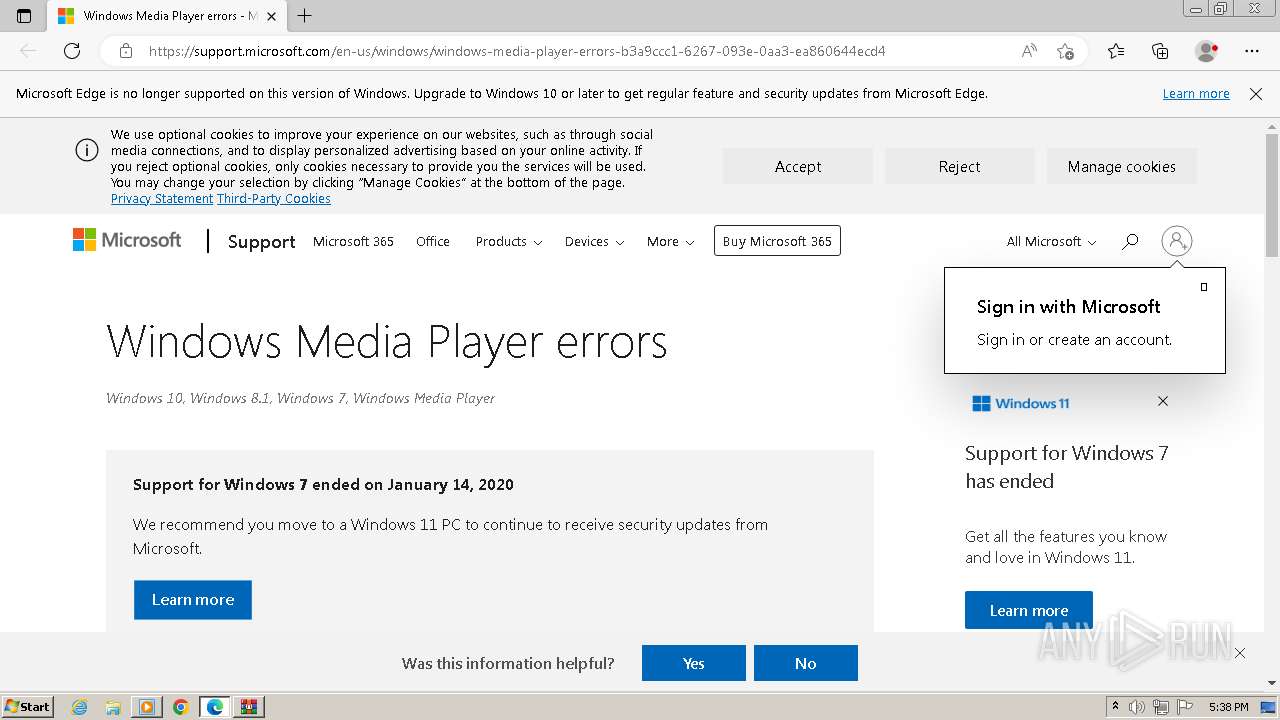
Task: Answer Yes to helpful feedback
Action: click(x=694, y=663)
